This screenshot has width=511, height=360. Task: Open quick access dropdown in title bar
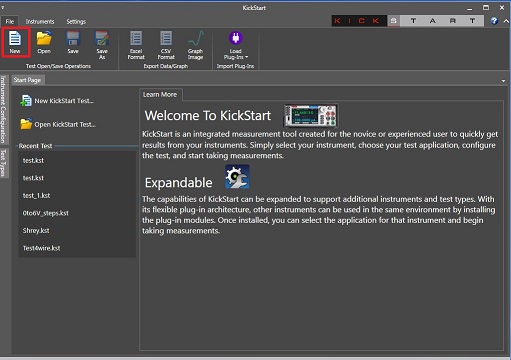pyautogui.click(x=3, y=7)
